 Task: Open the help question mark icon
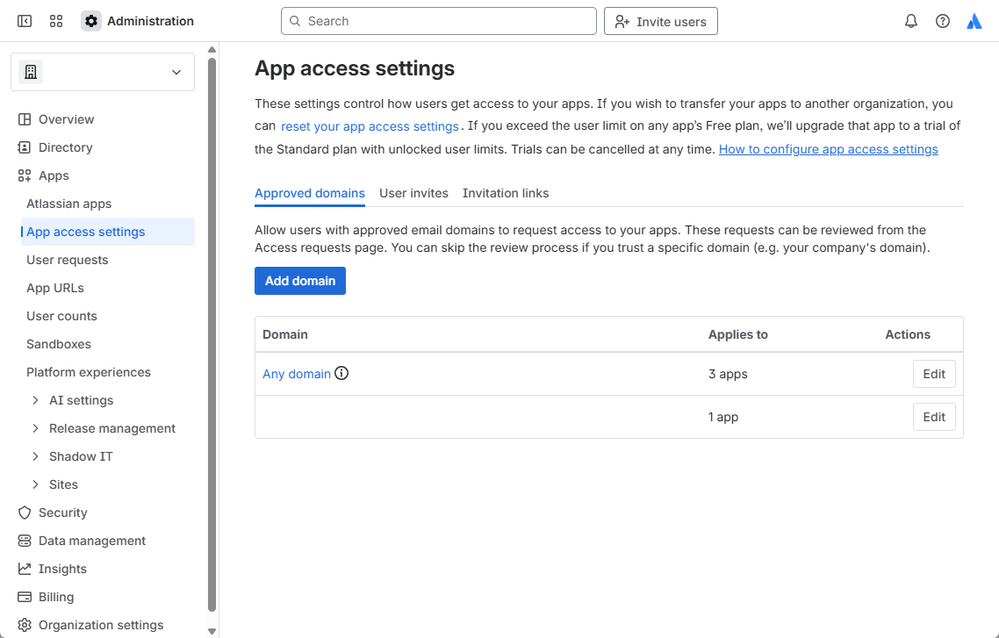click(x=943, y=21)
